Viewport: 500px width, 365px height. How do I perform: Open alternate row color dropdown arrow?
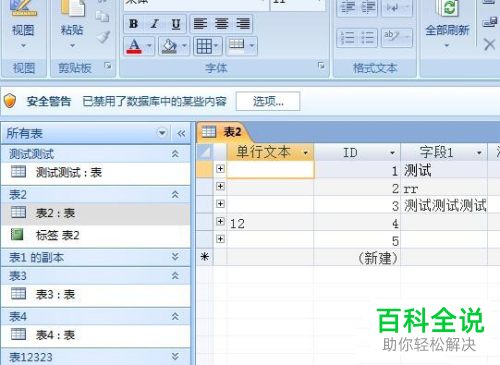(x=252, y=45)
